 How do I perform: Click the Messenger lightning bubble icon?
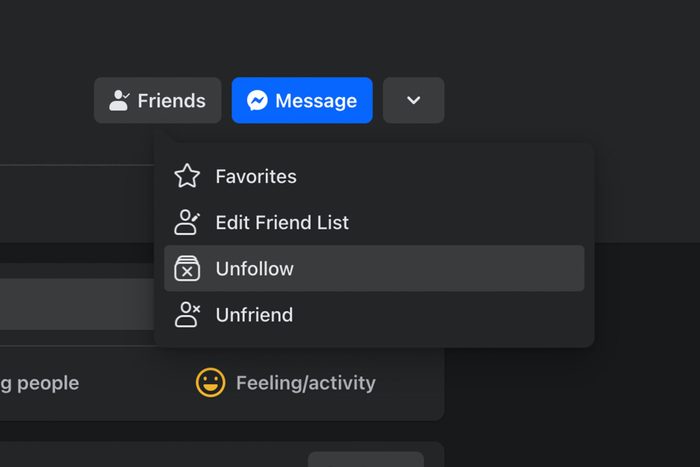(257, 101)
